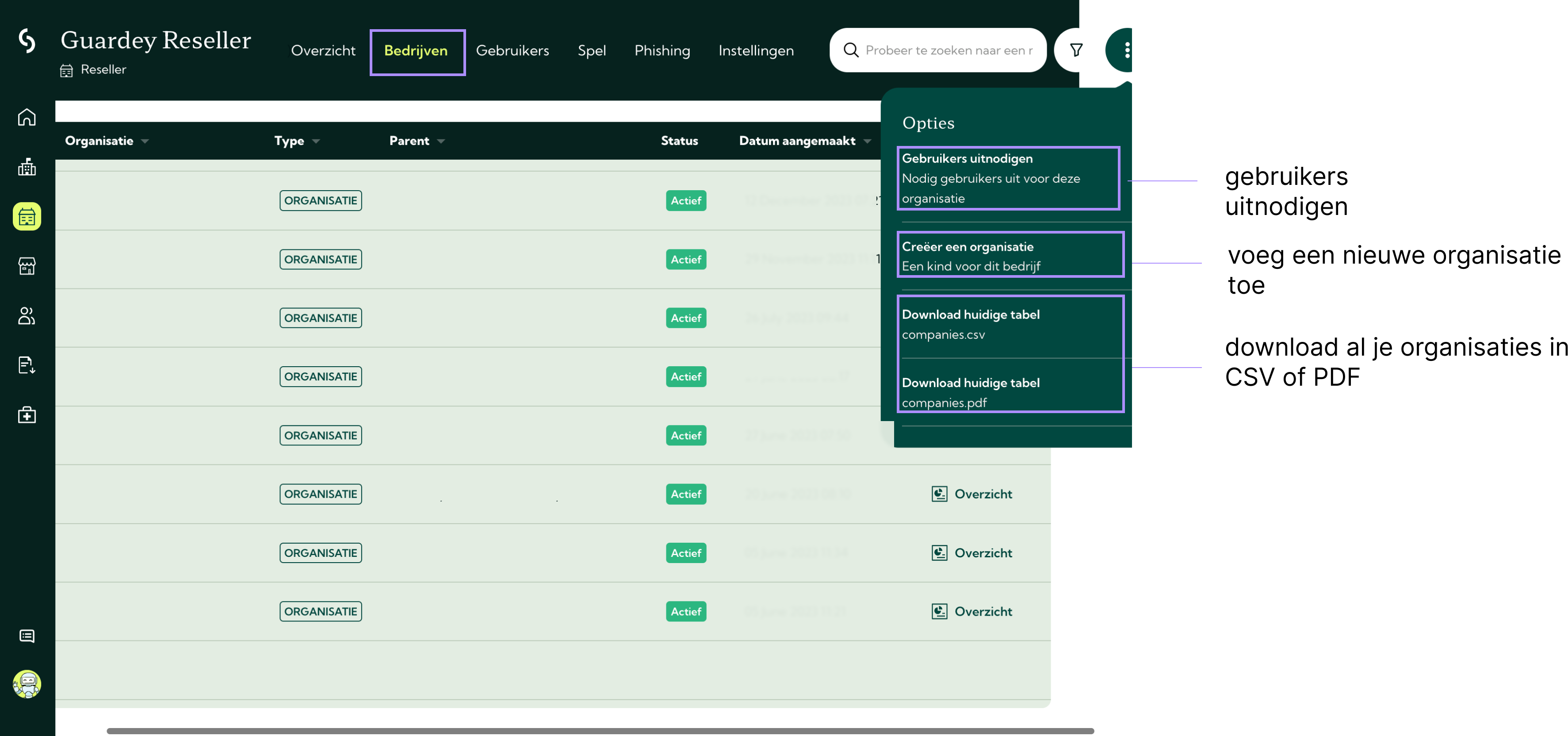The image size is (1568, 736).
Task: Click the filter funnel icon
Action: tap(1075, 50)
